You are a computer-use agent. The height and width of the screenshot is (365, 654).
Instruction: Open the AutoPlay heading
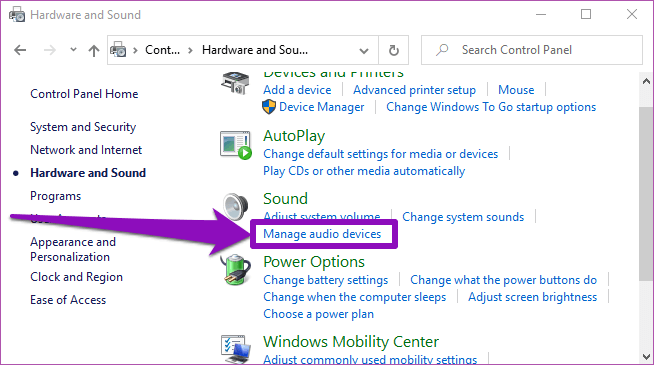coord(294,136)
